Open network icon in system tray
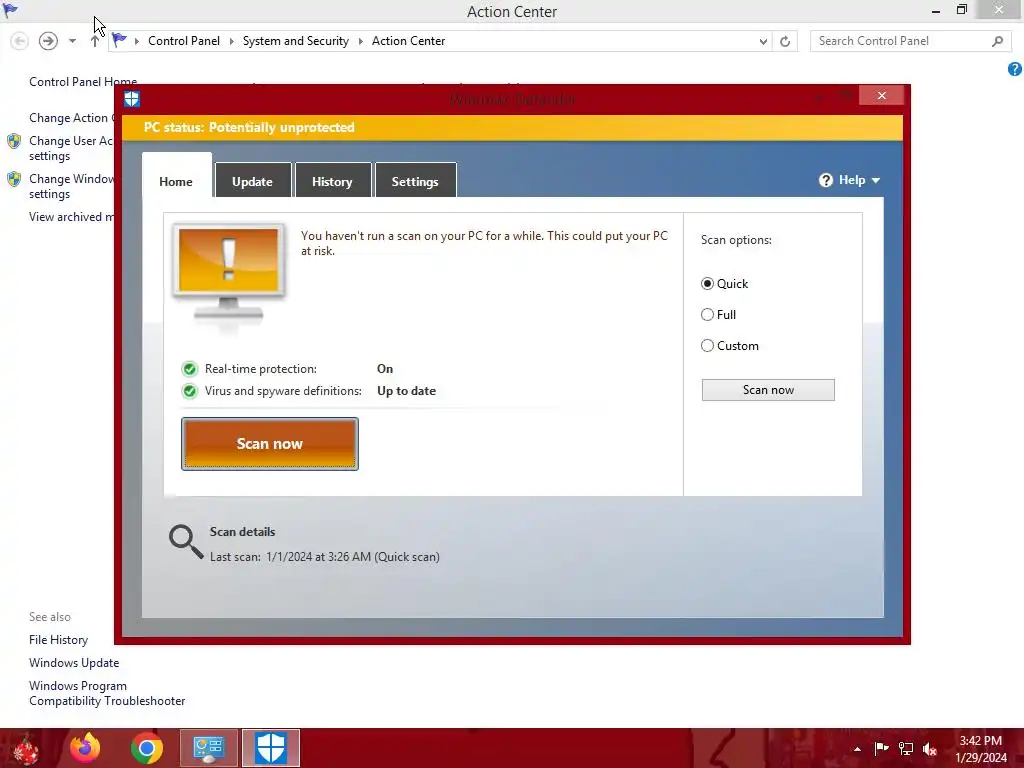 [906, 749]
